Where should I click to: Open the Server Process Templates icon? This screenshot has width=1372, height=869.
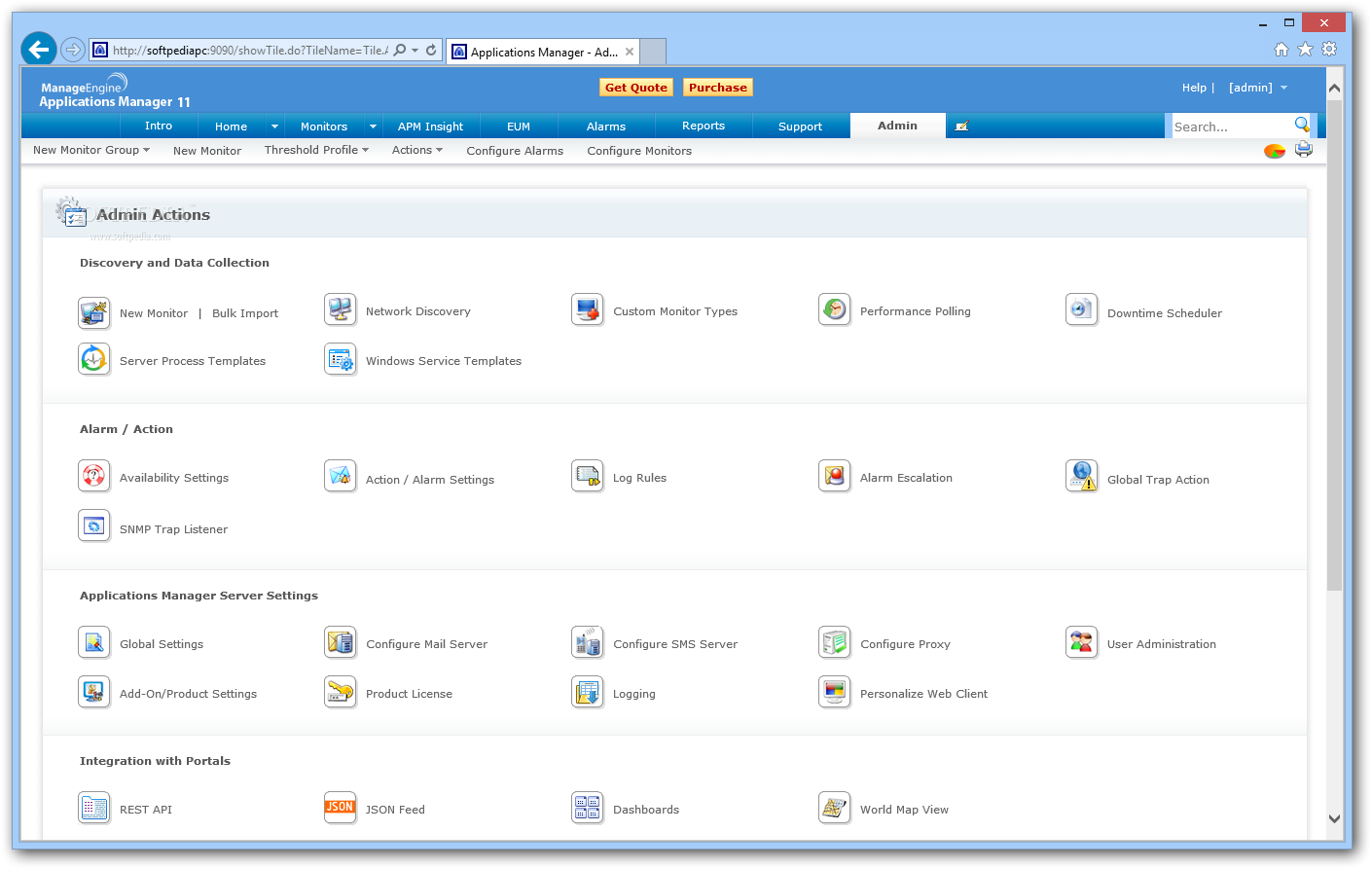tap(94, 360)
